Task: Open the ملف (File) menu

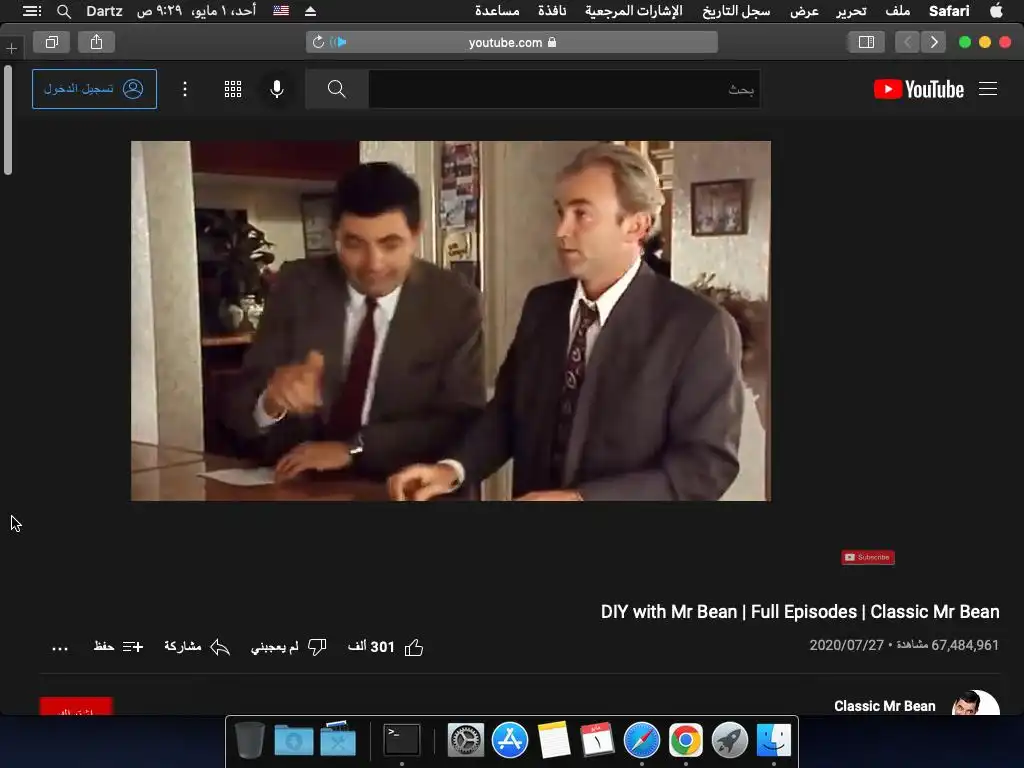Action: coord(897,10)
